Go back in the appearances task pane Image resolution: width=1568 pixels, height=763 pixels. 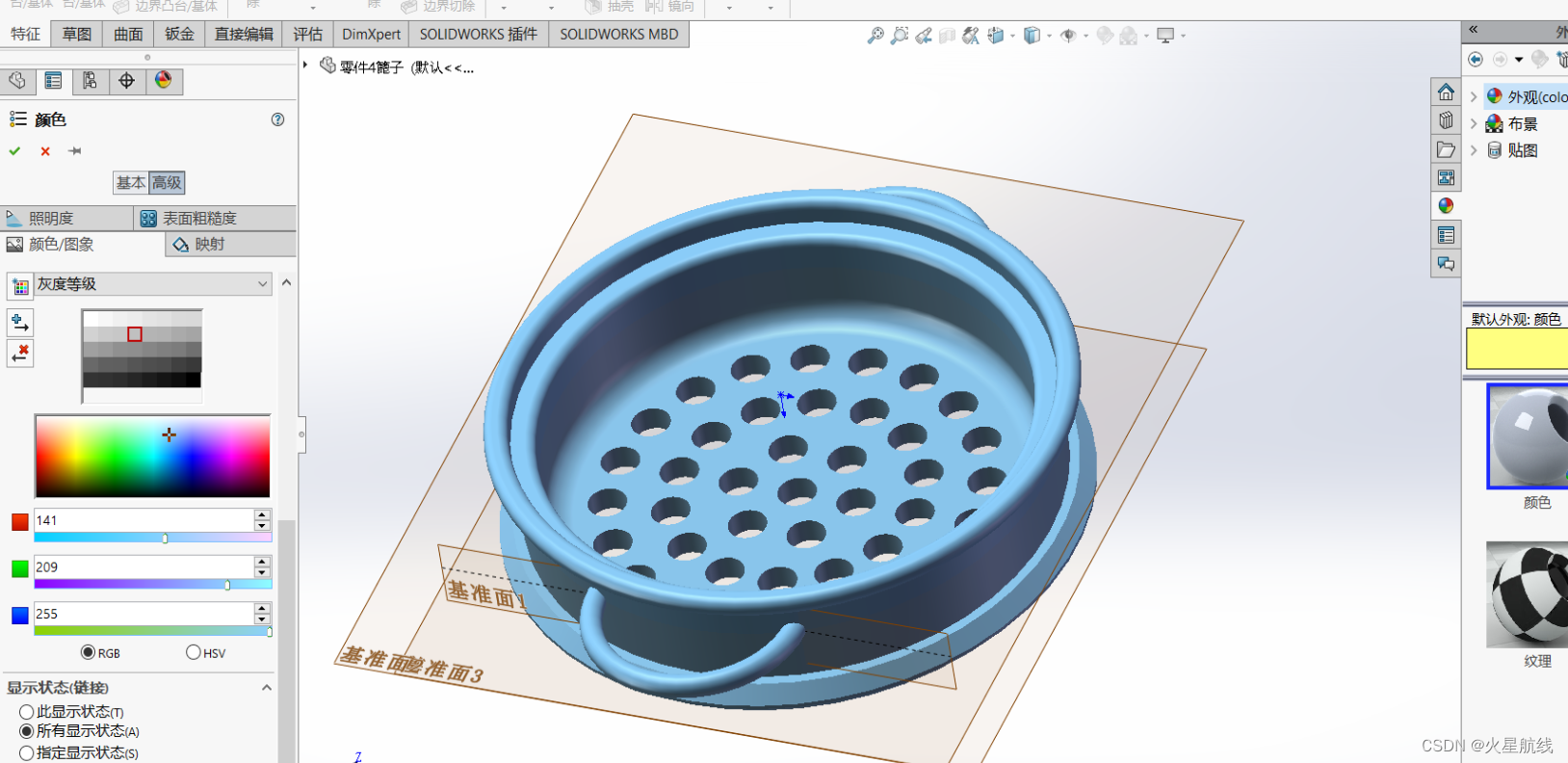[1476, 60]
